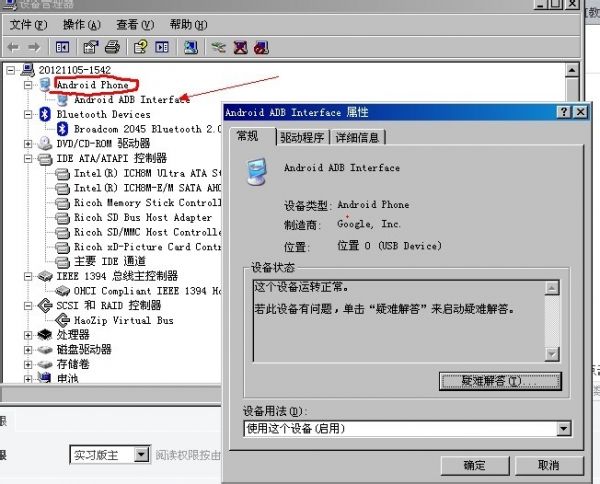Switch to the 常规 tab
Image resolution: width=600 pixels, height=484 pixels.
(x=252, y=136)
